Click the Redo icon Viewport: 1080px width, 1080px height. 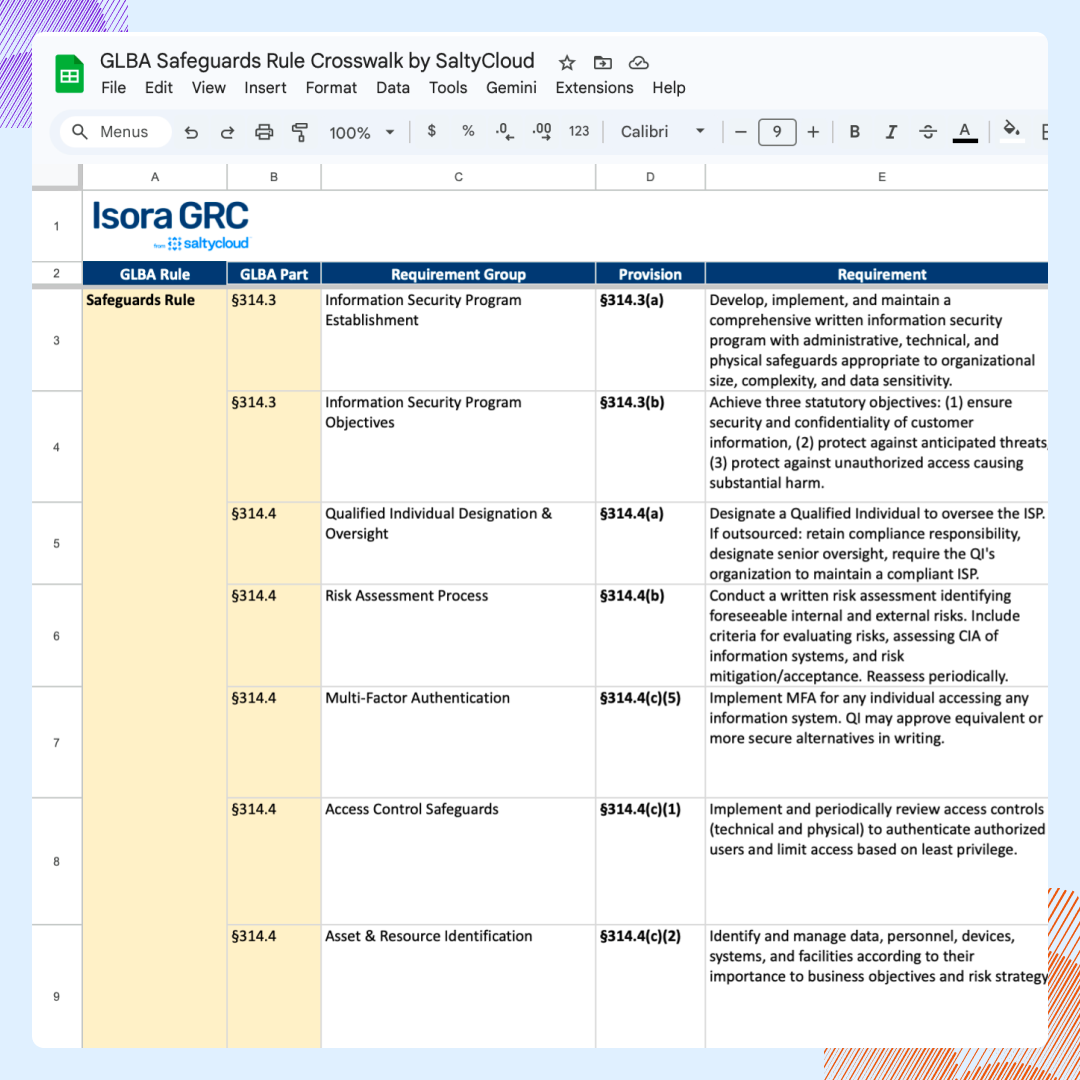pos(227,131)
